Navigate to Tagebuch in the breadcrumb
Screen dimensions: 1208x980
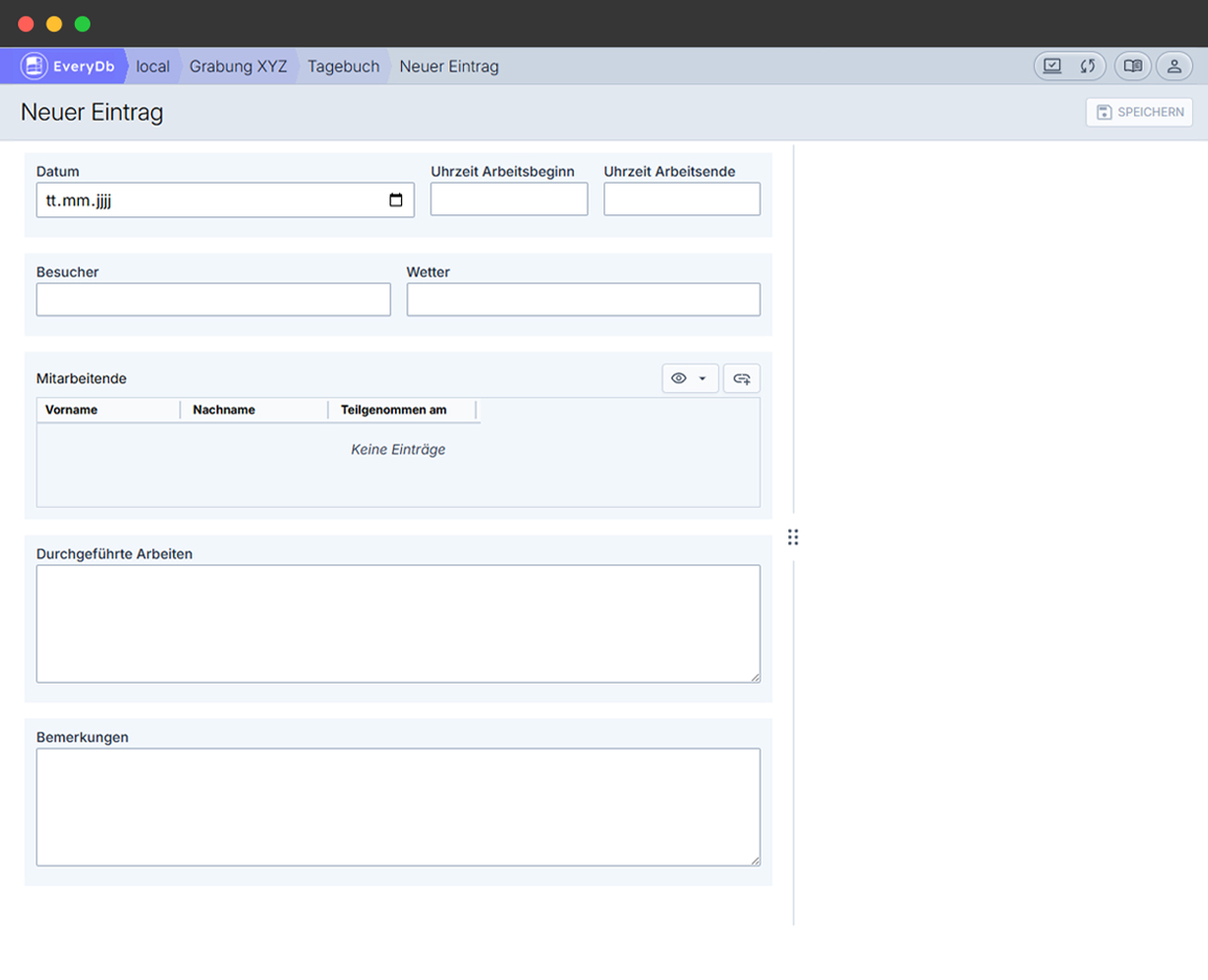[343, 65]
